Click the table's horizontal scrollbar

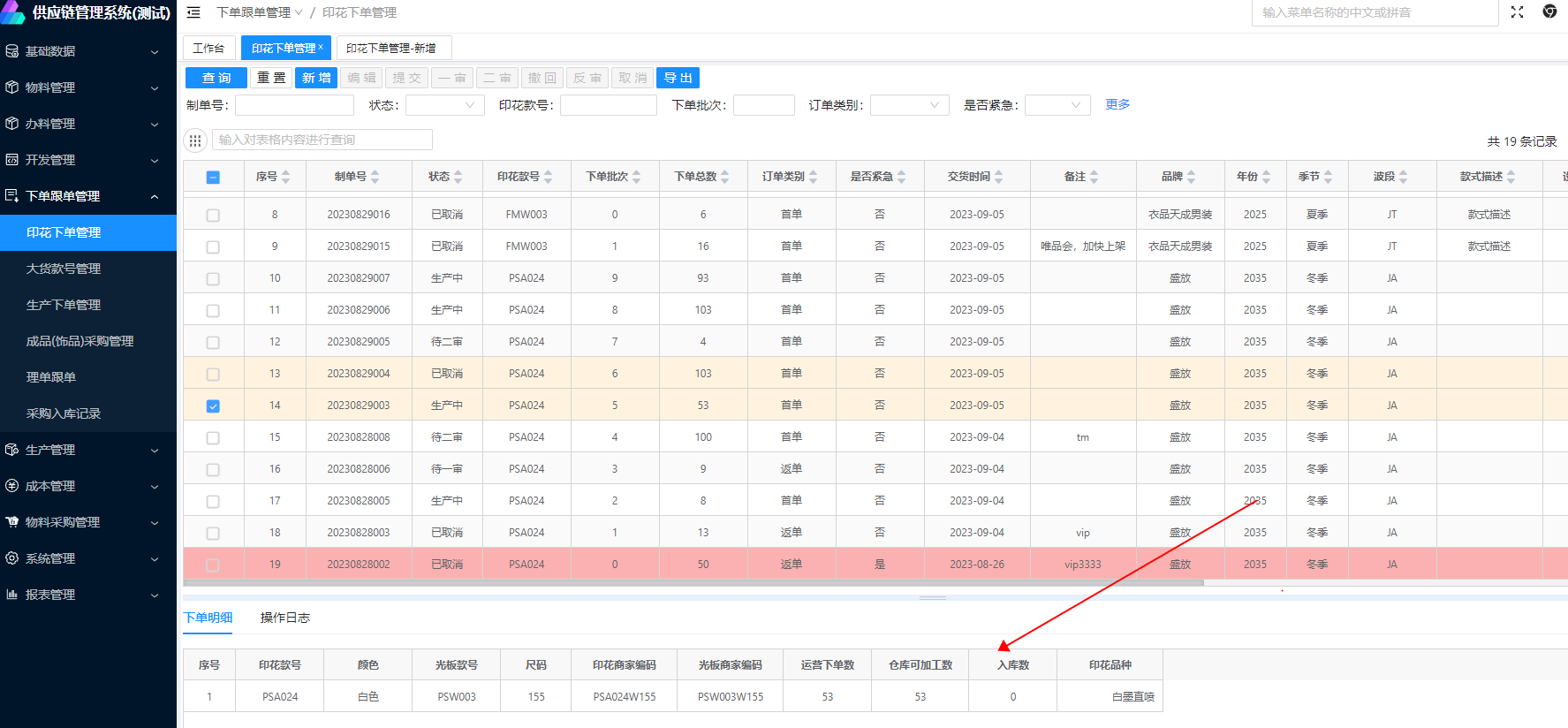pyautogui.click(x=693, y=583)
